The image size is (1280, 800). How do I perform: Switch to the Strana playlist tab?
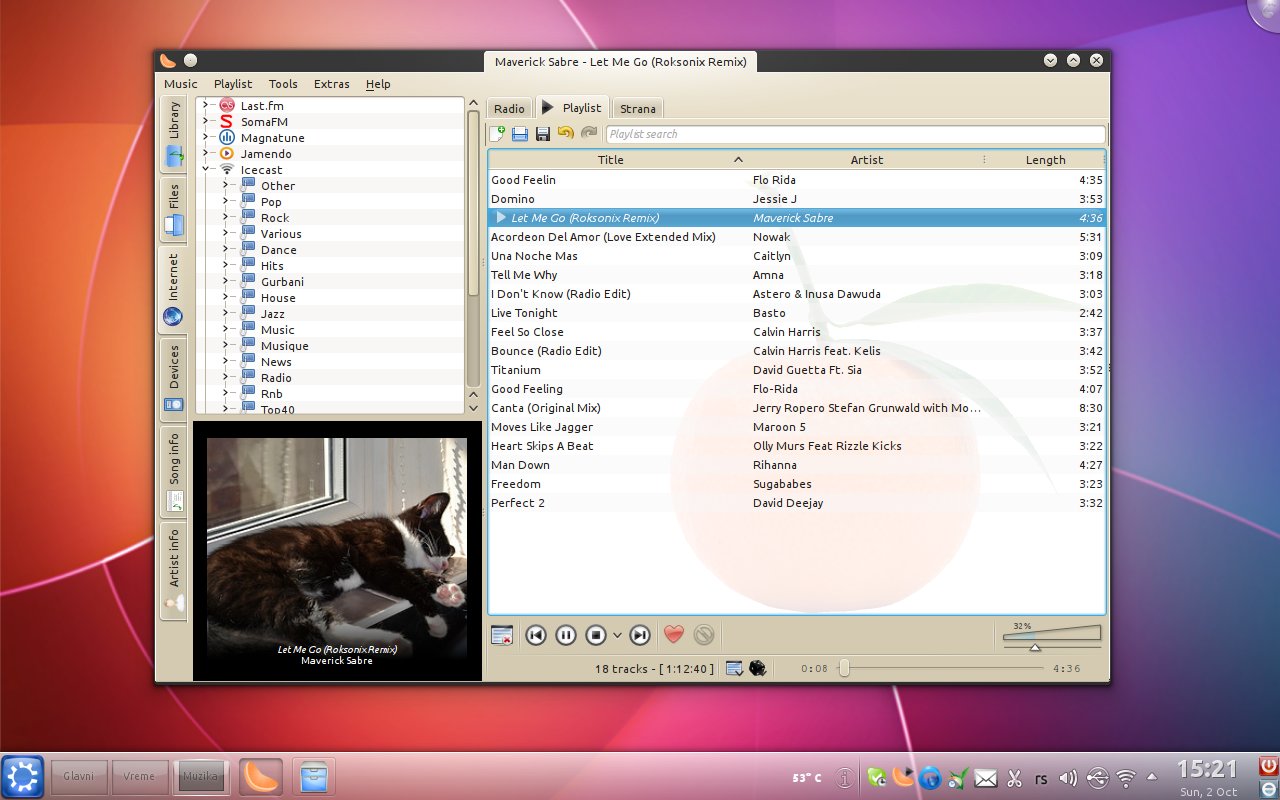[x=638, y=108]
